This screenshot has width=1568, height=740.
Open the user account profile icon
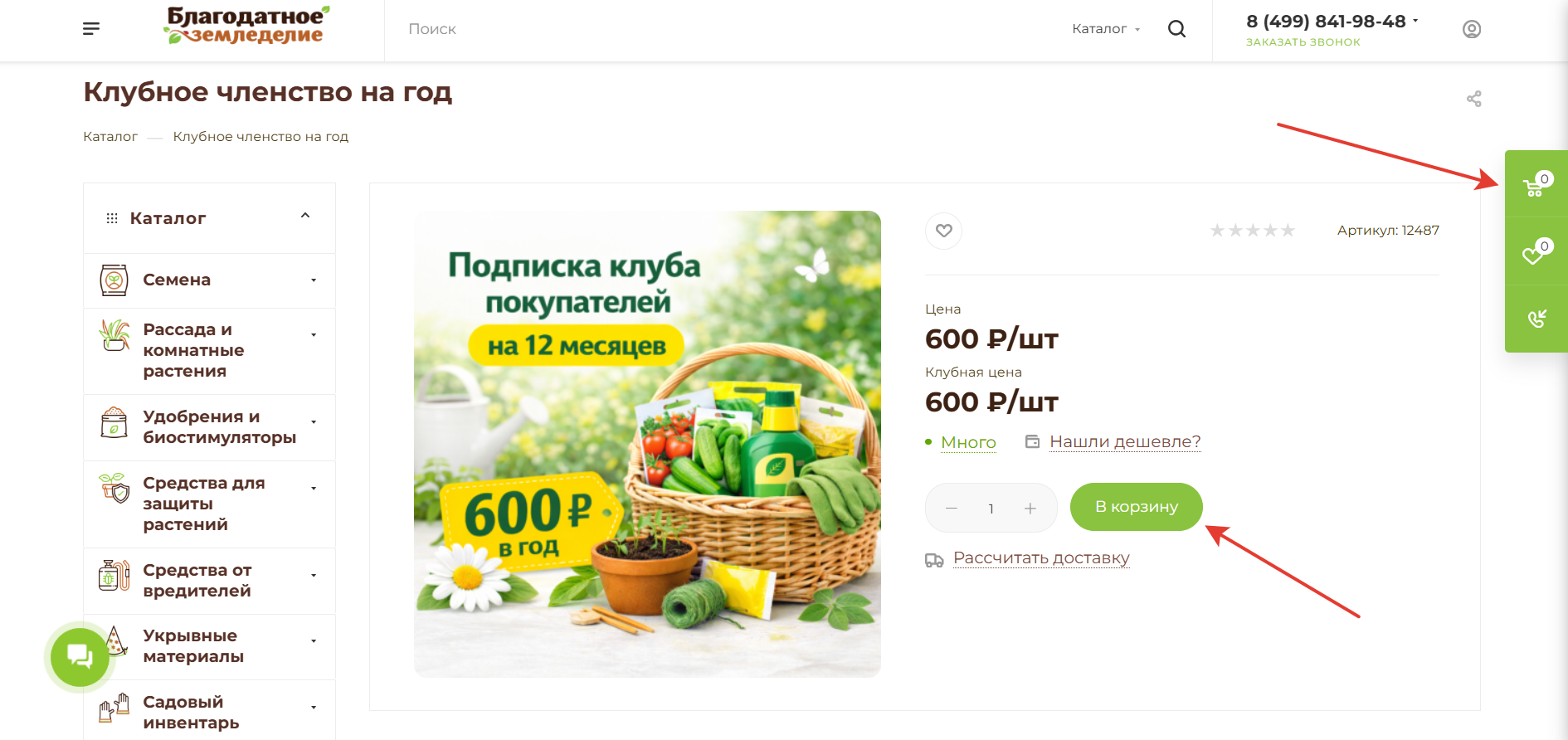tap(1471, 29)
